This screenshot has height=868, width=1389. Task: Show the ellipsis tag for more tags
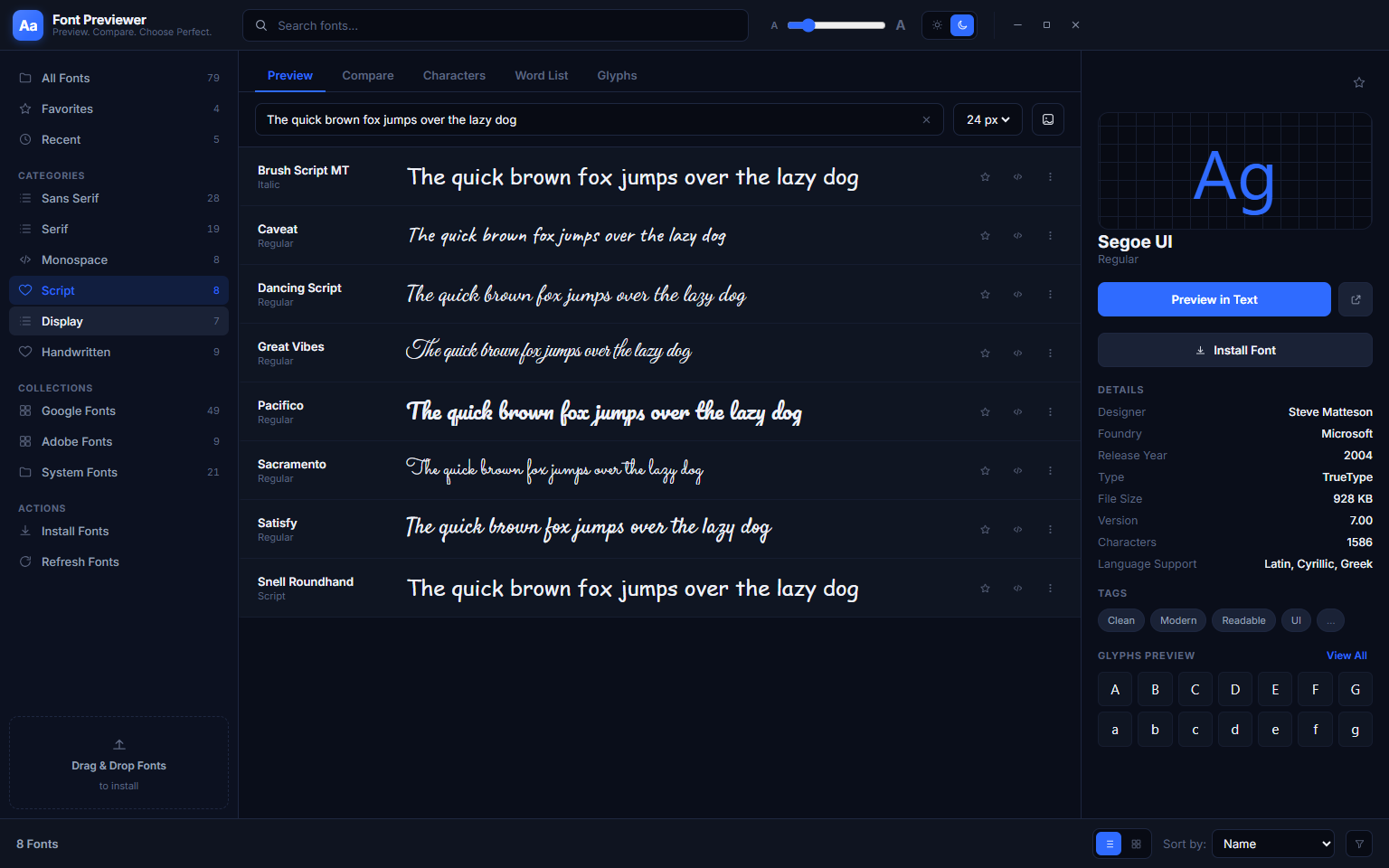tap(1330, 620)
